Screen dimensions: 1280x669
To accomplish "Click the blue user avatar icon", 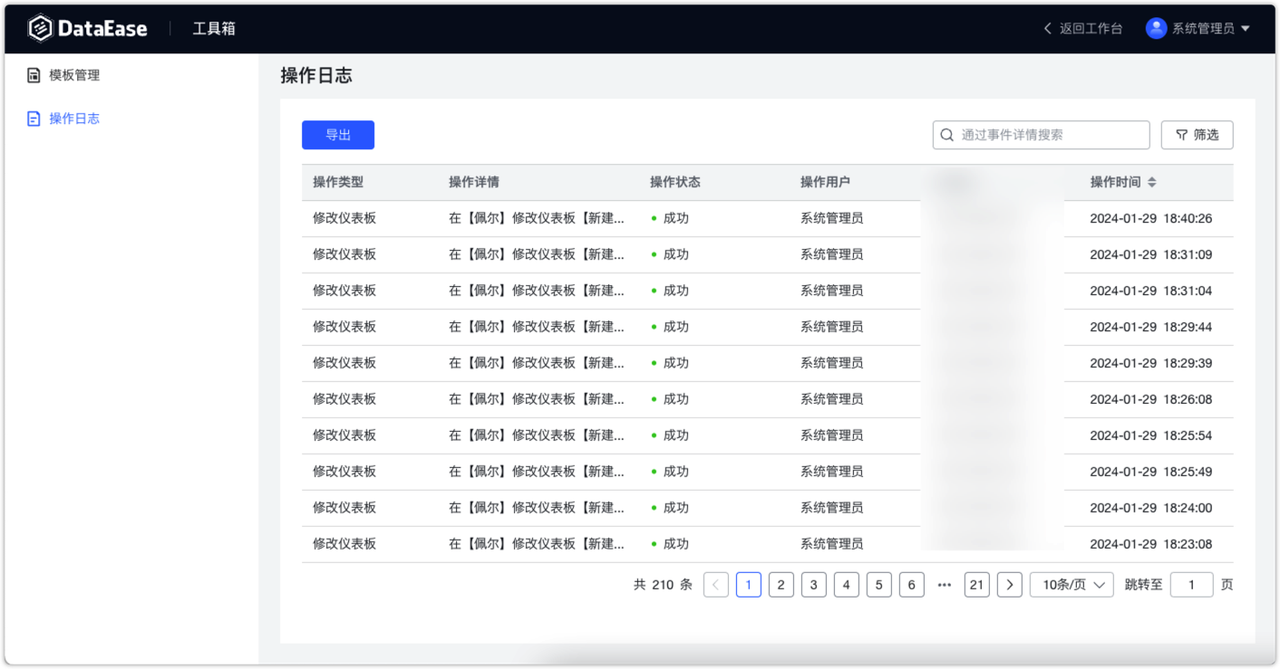I will [x=1157, y=28].
